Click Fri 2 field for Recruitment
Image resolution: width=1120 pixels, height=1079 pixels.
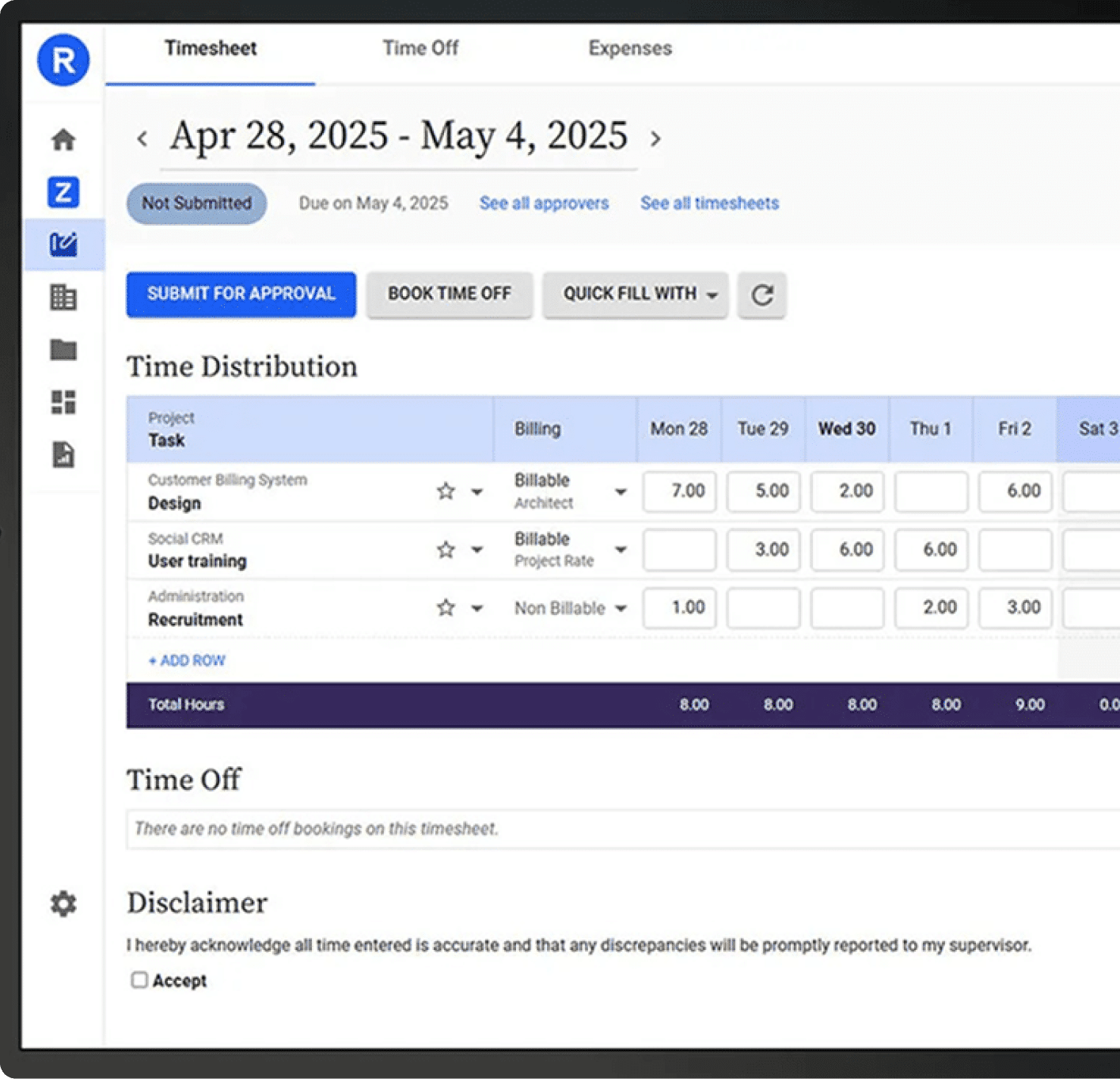tap(1015, 608)
